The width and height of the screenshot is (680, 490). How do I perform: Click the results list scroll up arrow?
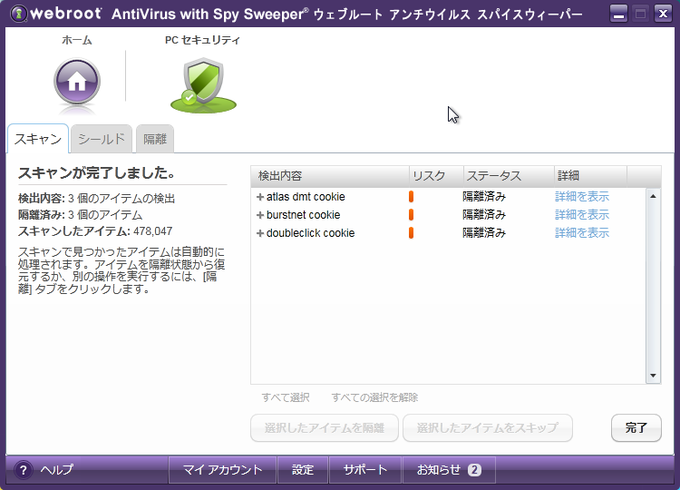(653, 196)
